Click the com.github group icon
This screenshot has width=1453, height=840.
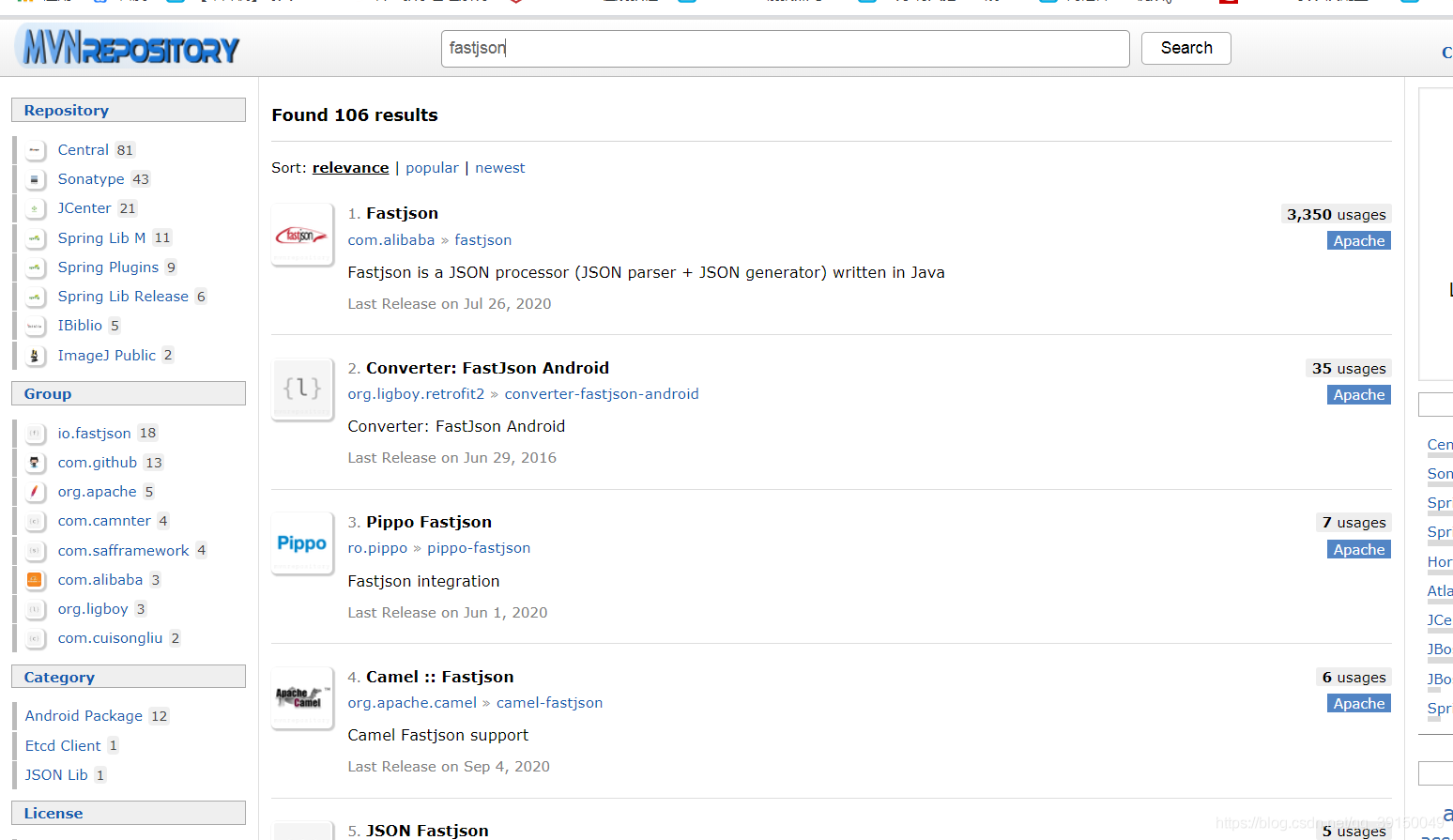point(35,463)
